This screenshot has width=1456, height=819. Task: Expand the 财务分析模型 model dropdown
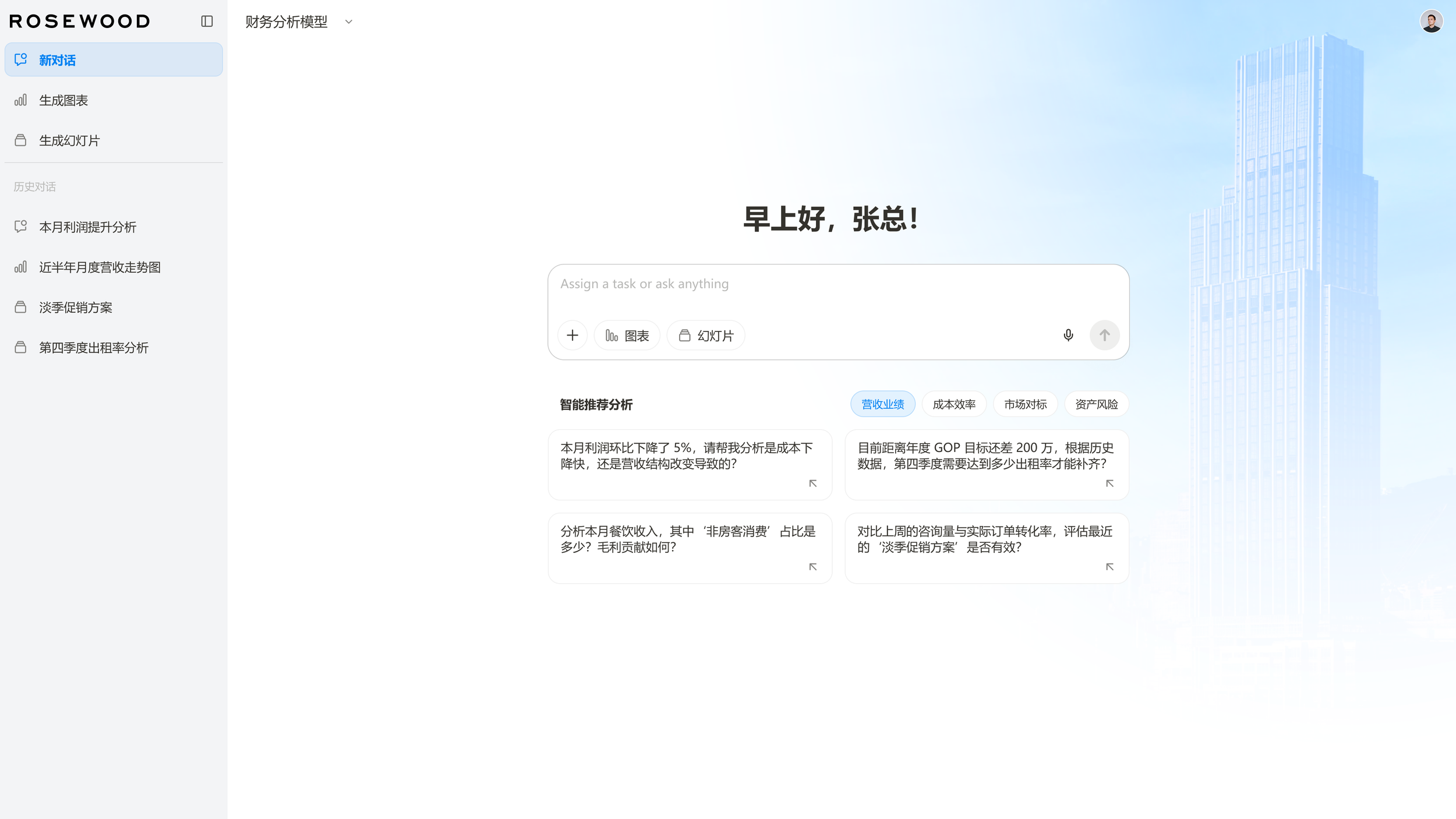pos(287,22)
